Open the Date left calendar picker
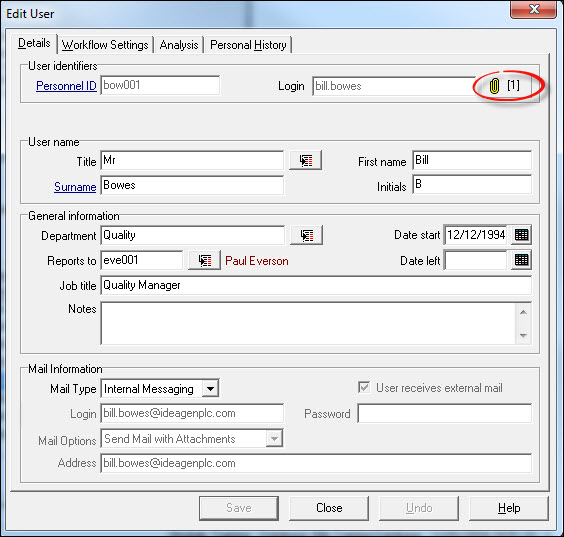Screen dimensions: 564x537 pos(522,260)
